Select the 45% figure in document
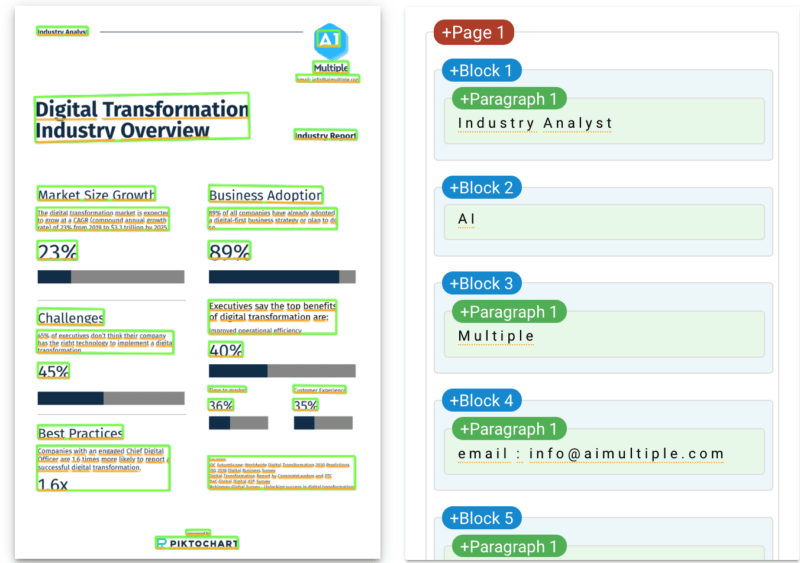This screenshot has width=800, height=563. (x=53, y=371)
